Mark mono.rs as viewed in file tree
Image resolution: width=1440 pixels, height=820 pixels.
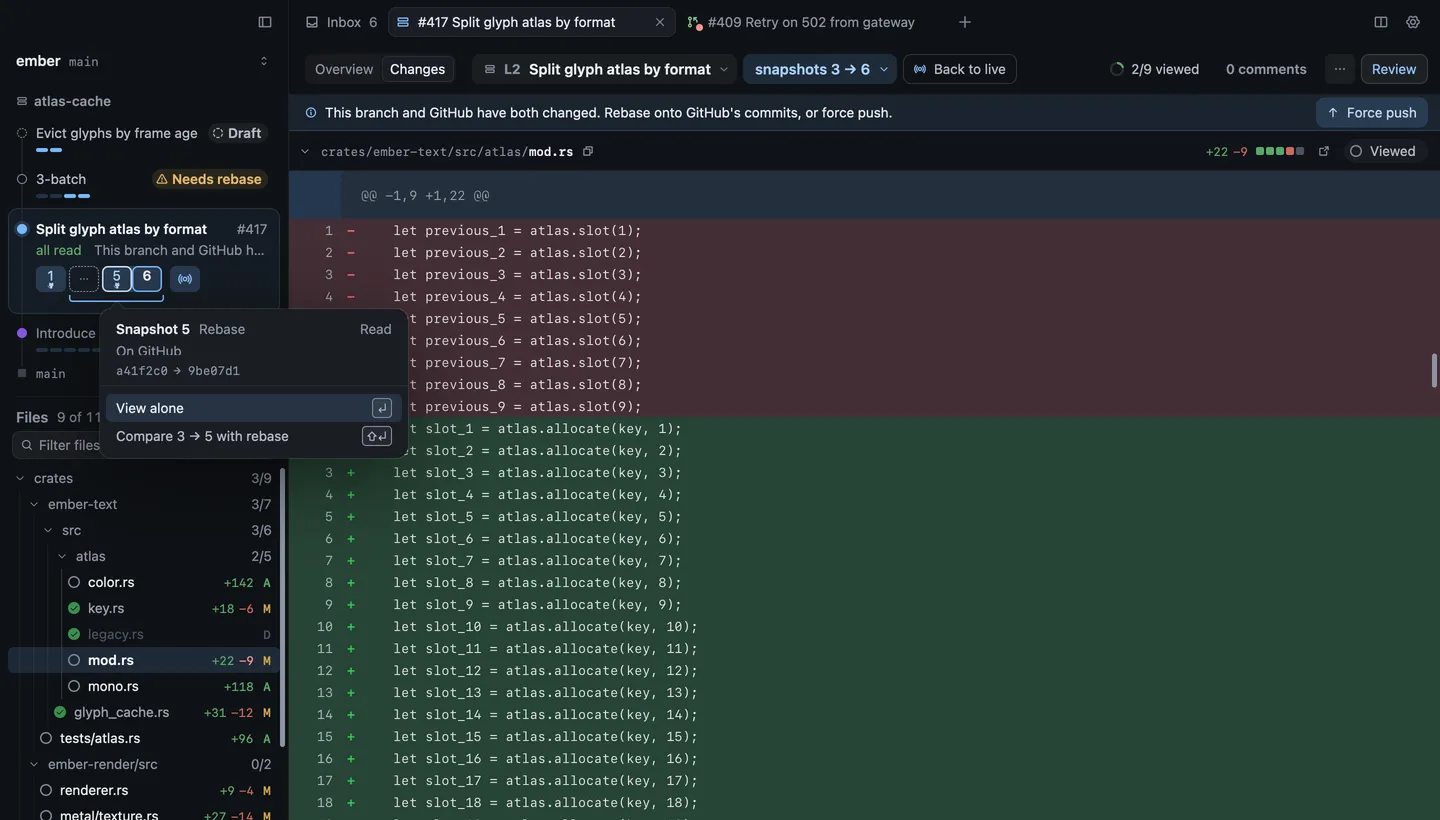click(74, 686)
